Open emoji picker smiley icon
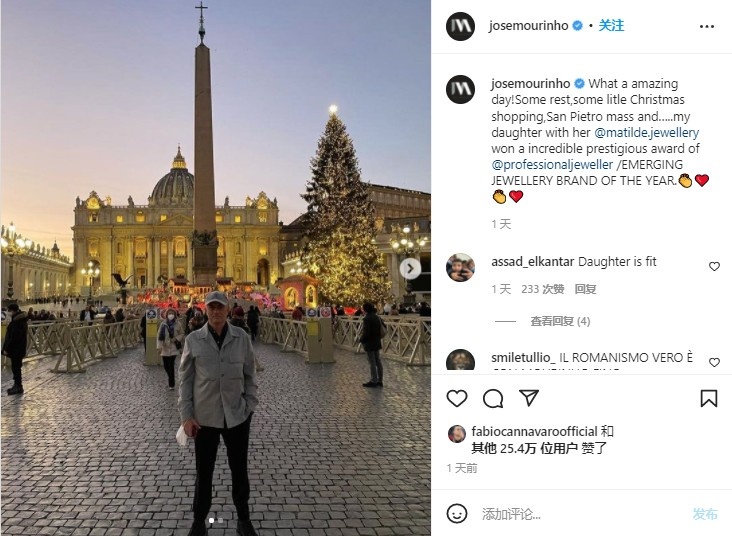The image size is (732, 536). coord(457,514)
